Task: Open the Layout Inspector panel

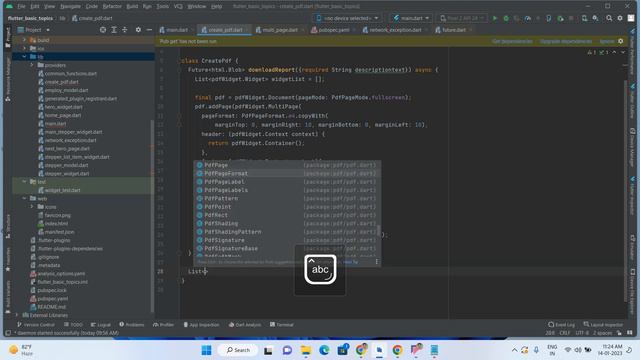Action: (603, 324)
